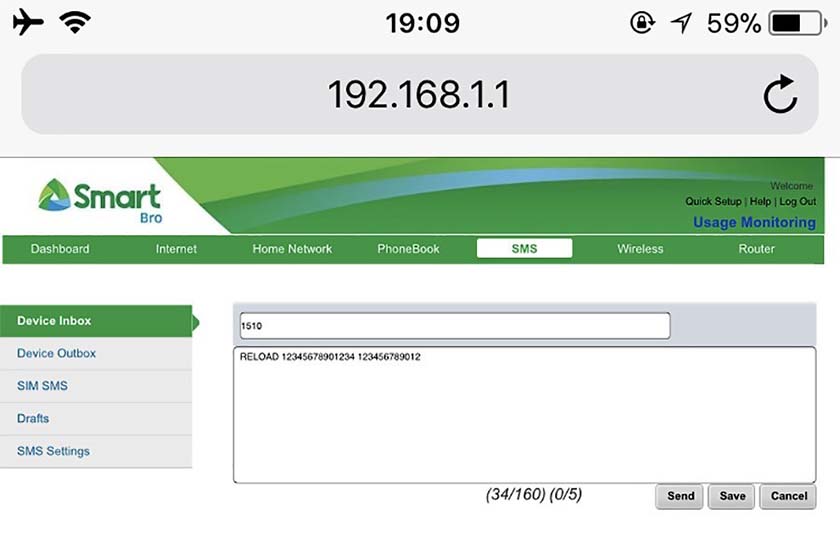Click the Cancel button
Viewport: 840px width, 546px height.
788,496
